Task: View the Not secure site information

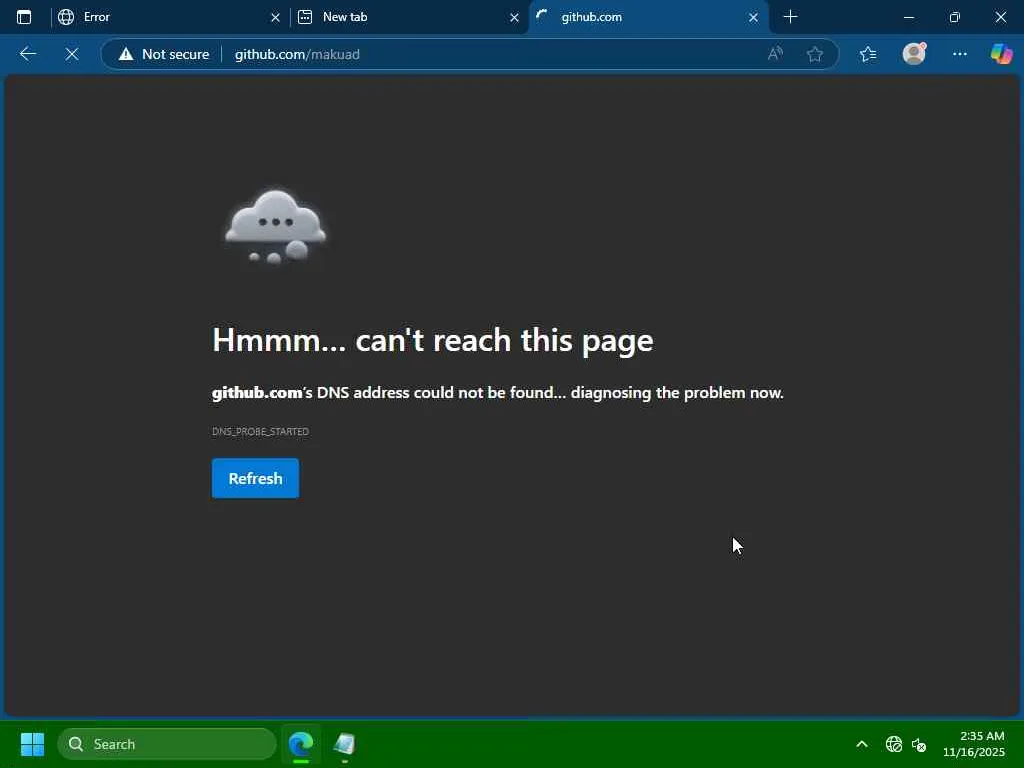Action: [164, 54]
